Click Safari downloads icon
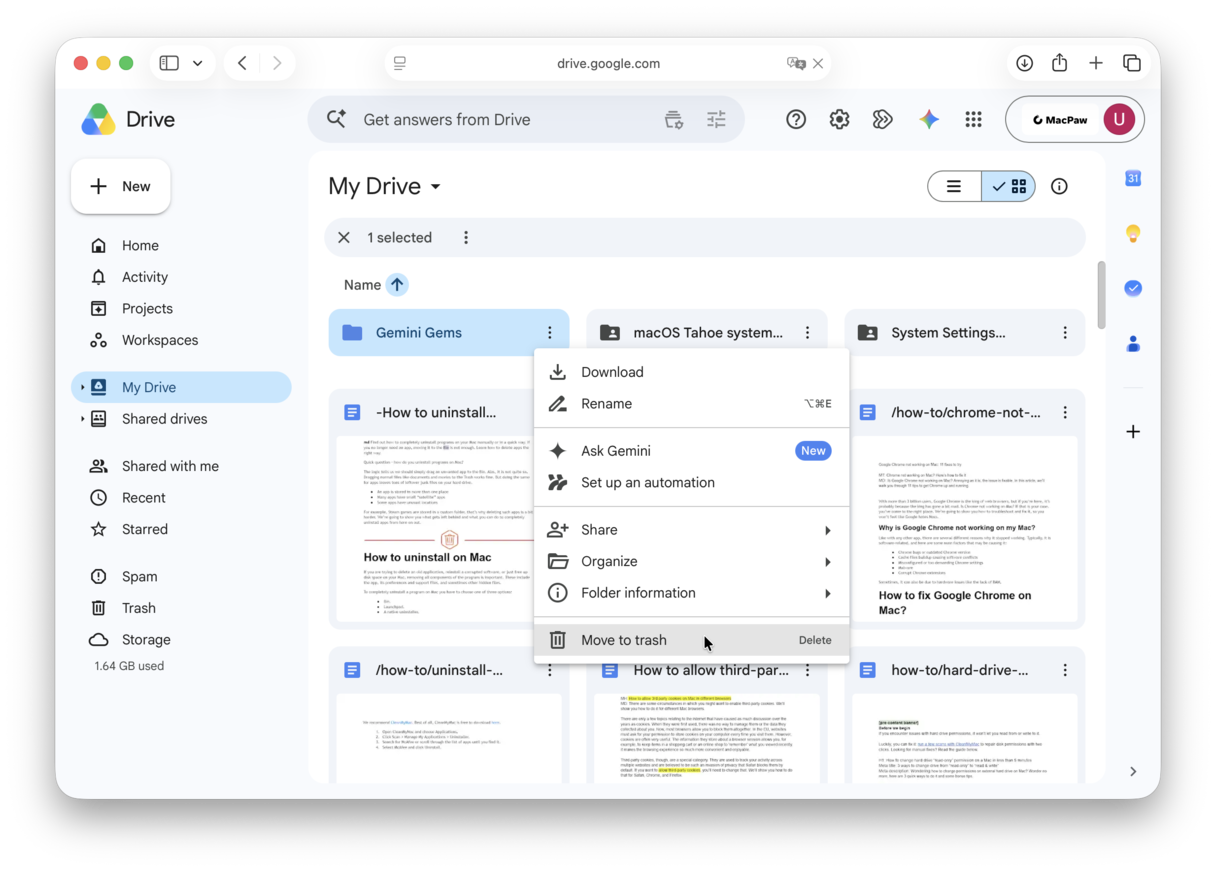The width and height of the screenshot is (1216, 872). pos(1024,63)
